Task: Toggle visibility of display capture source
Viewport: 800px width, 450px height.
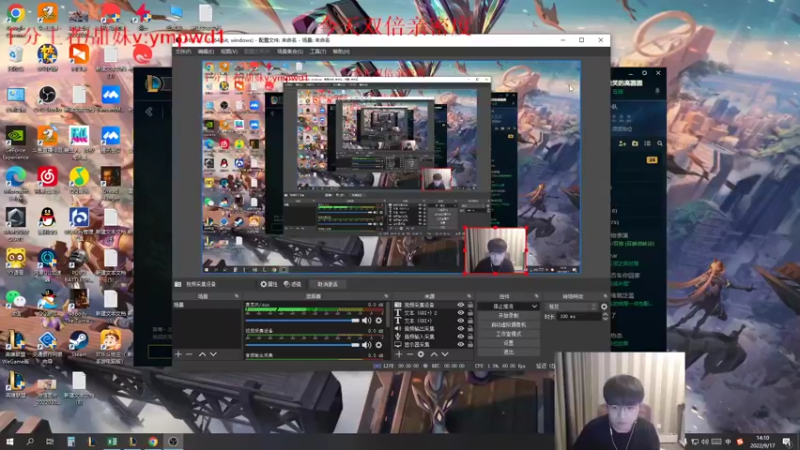Action: [x=461, y=344]
